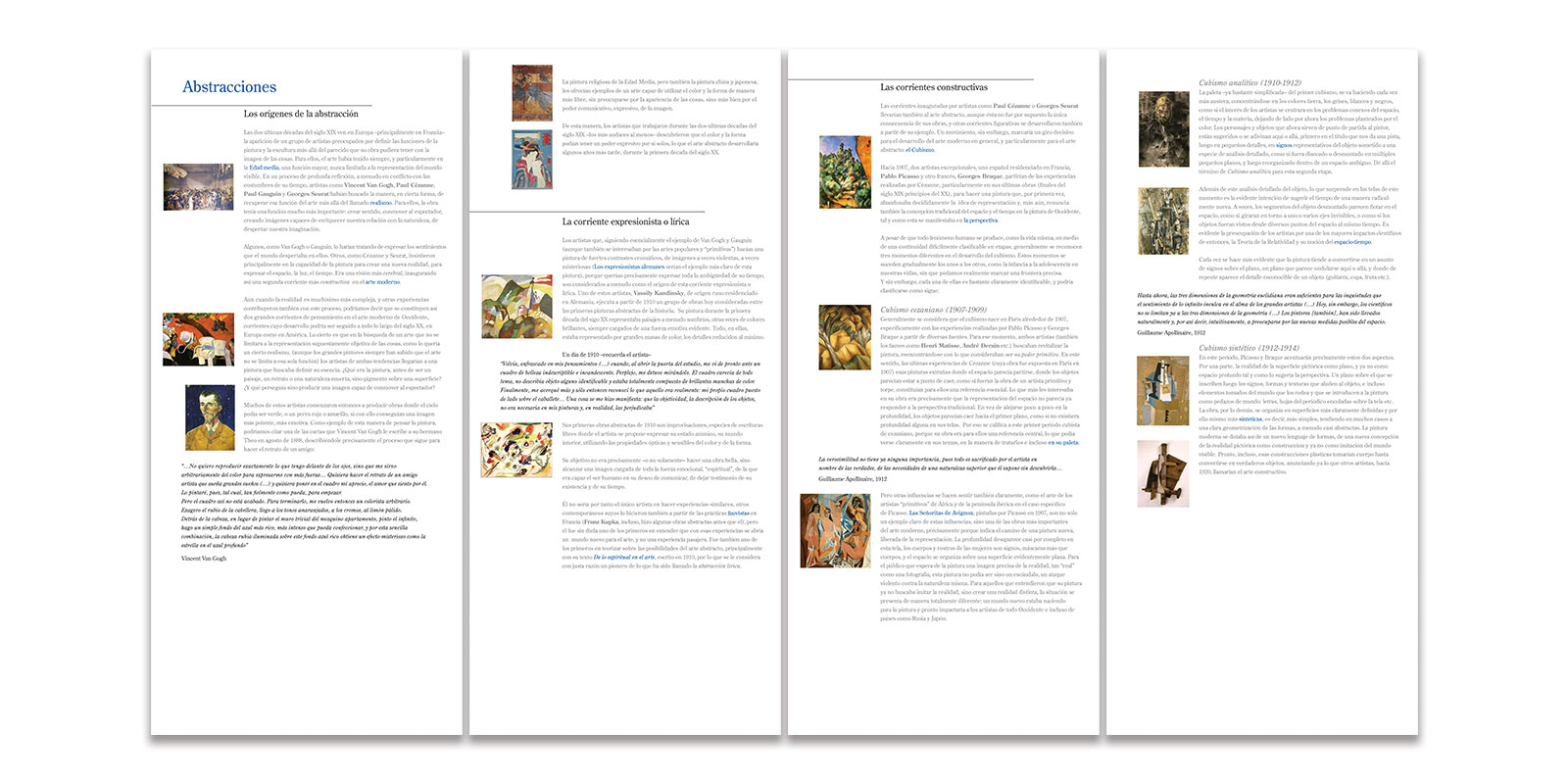The height and width of the screenshot is (784, 1568).
Task: Open the "fauvistas" link
Action: pyautogui.click(x=738, y=513)
